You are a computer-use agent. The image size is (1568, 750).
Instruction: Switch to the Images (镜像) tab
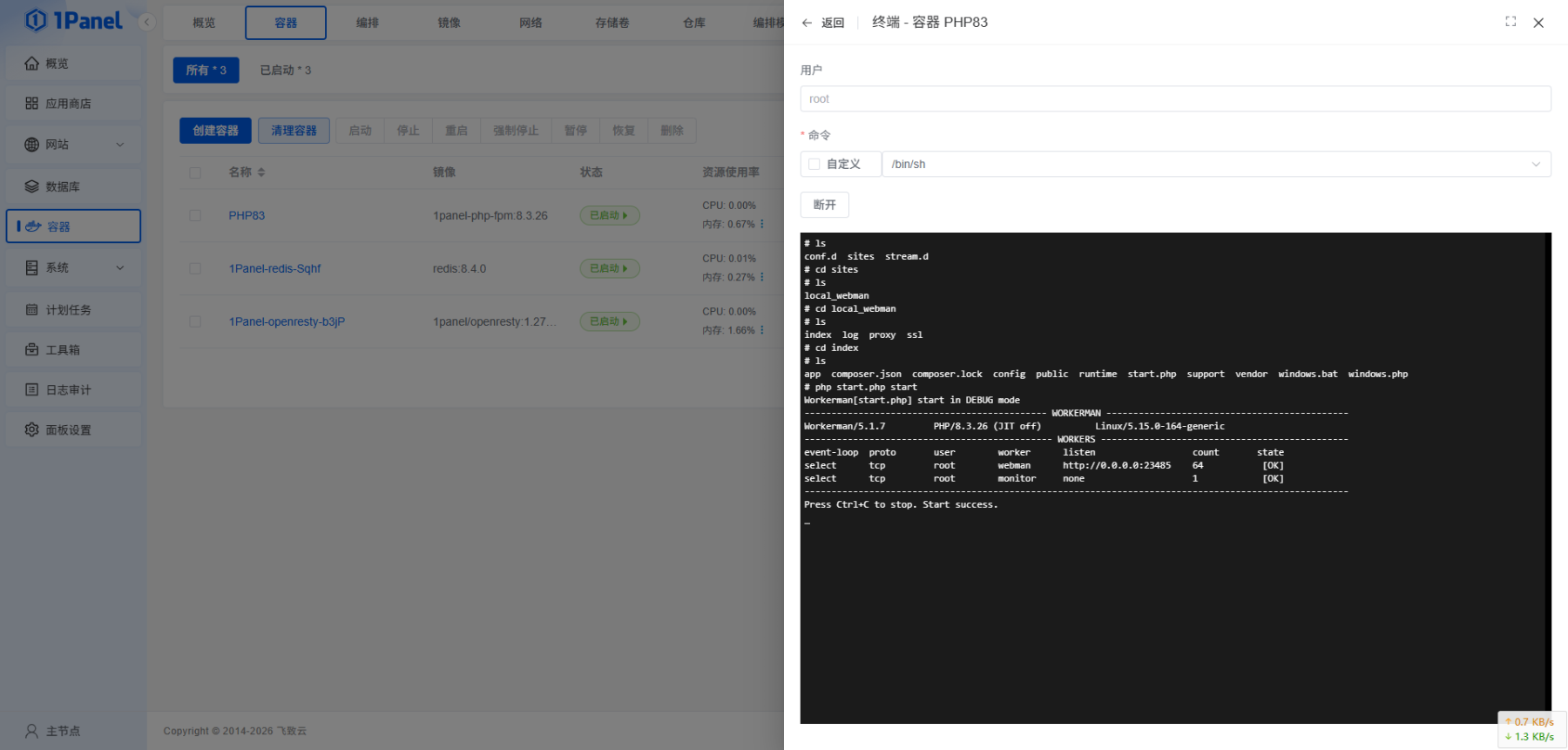[x=449, y=23]
